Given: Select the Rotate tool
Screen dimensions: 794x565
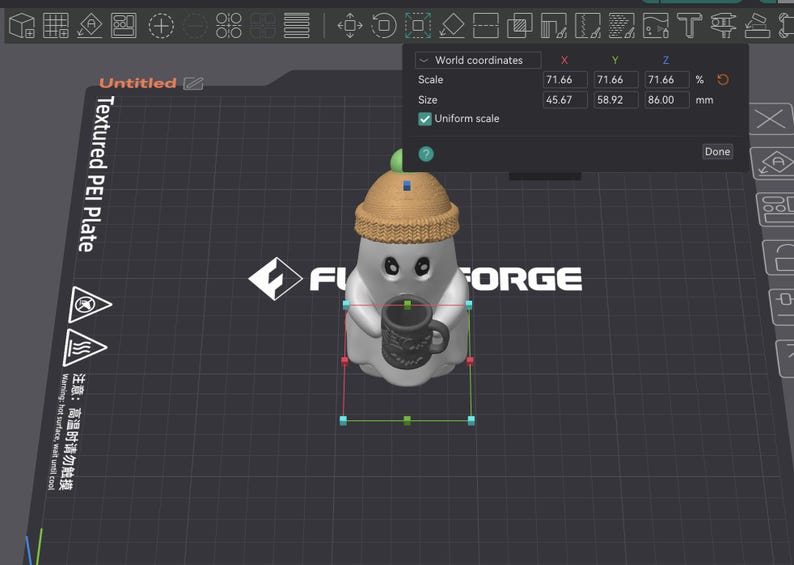Looking at the screenshot, I should coord(384,25).
